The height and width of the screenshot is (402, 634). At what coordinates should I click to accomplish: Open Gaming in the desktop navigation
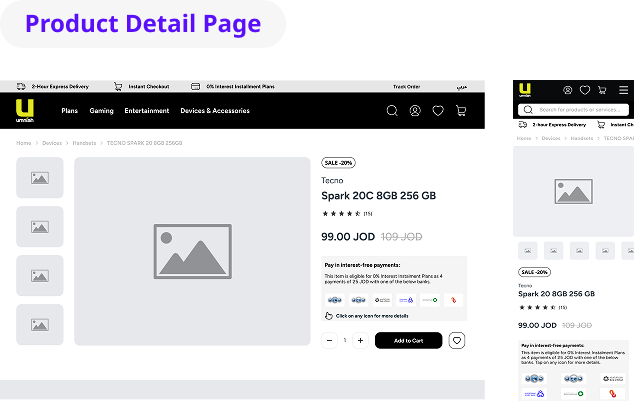[101, 110]
